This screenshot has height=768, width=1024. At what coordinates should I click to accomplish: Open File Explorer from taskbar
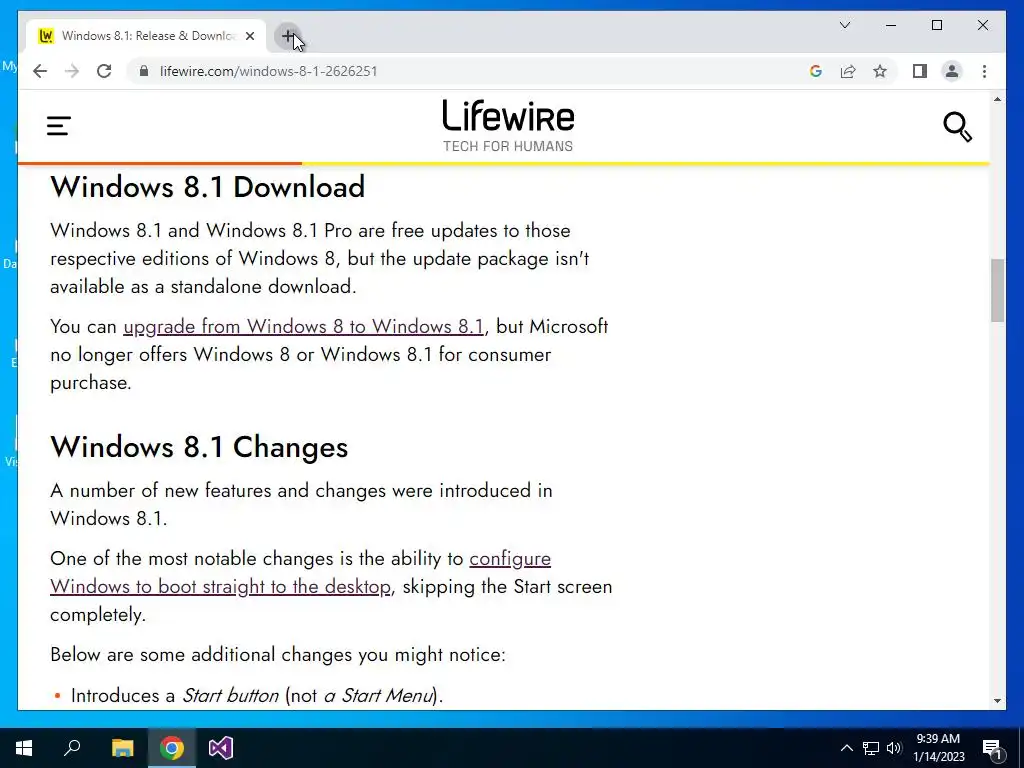click(122, 748)
